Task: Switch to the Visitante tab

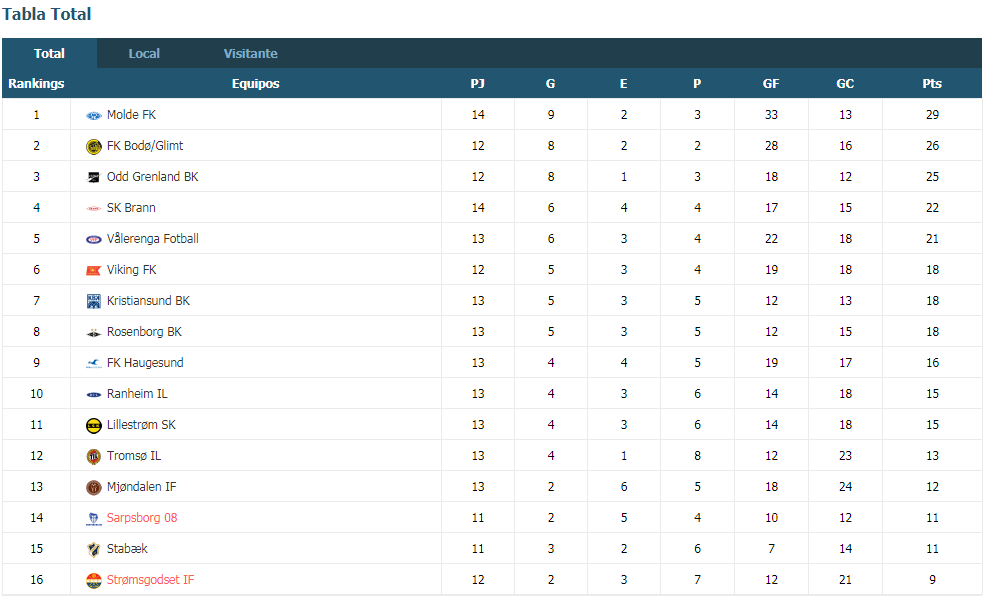Action: (250, 53)
